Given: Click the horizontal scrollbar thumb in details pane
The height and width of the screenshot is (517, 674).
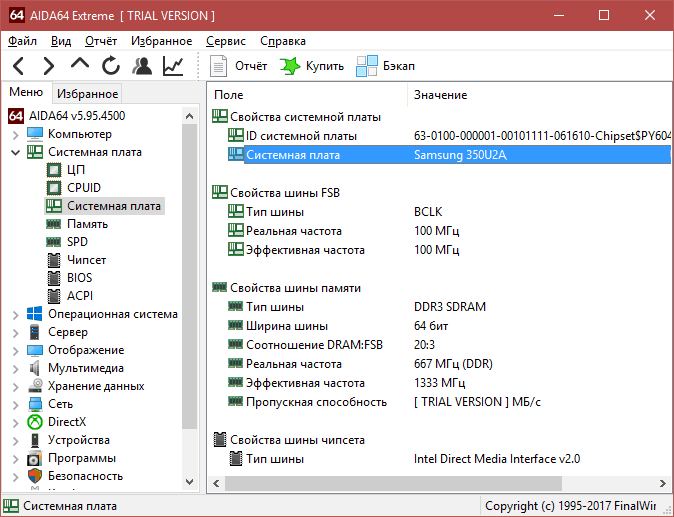Looking at the screenshot, I should pos(393,483).
